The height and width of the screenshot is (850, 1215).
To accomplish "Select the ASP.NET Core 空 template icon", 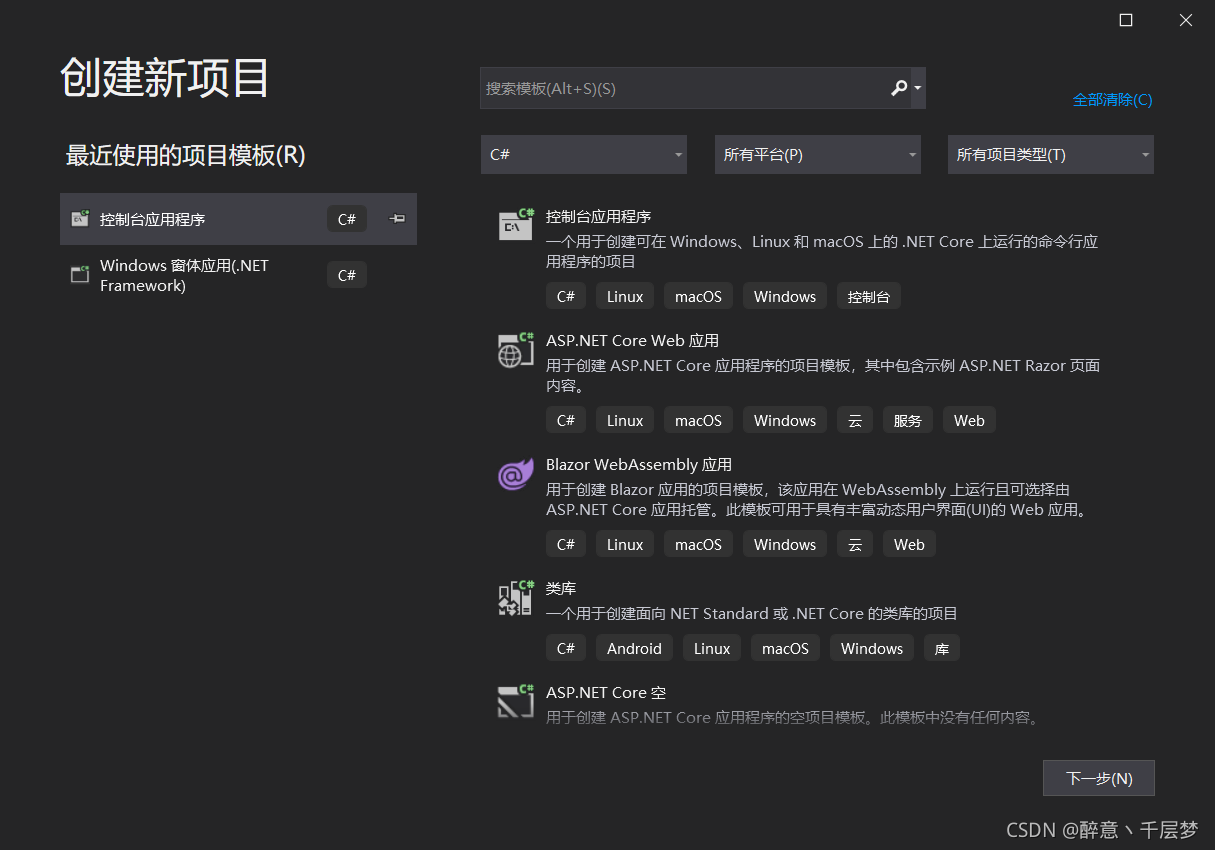I will tap(516, 701).
